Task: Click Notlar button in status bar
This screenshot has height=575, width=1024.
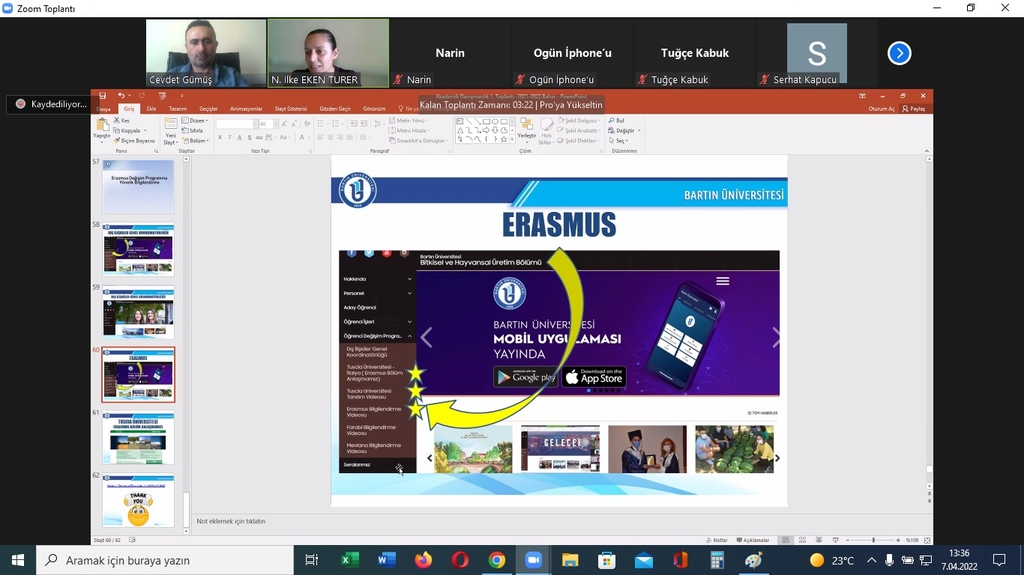Action: tap(717, 540)
